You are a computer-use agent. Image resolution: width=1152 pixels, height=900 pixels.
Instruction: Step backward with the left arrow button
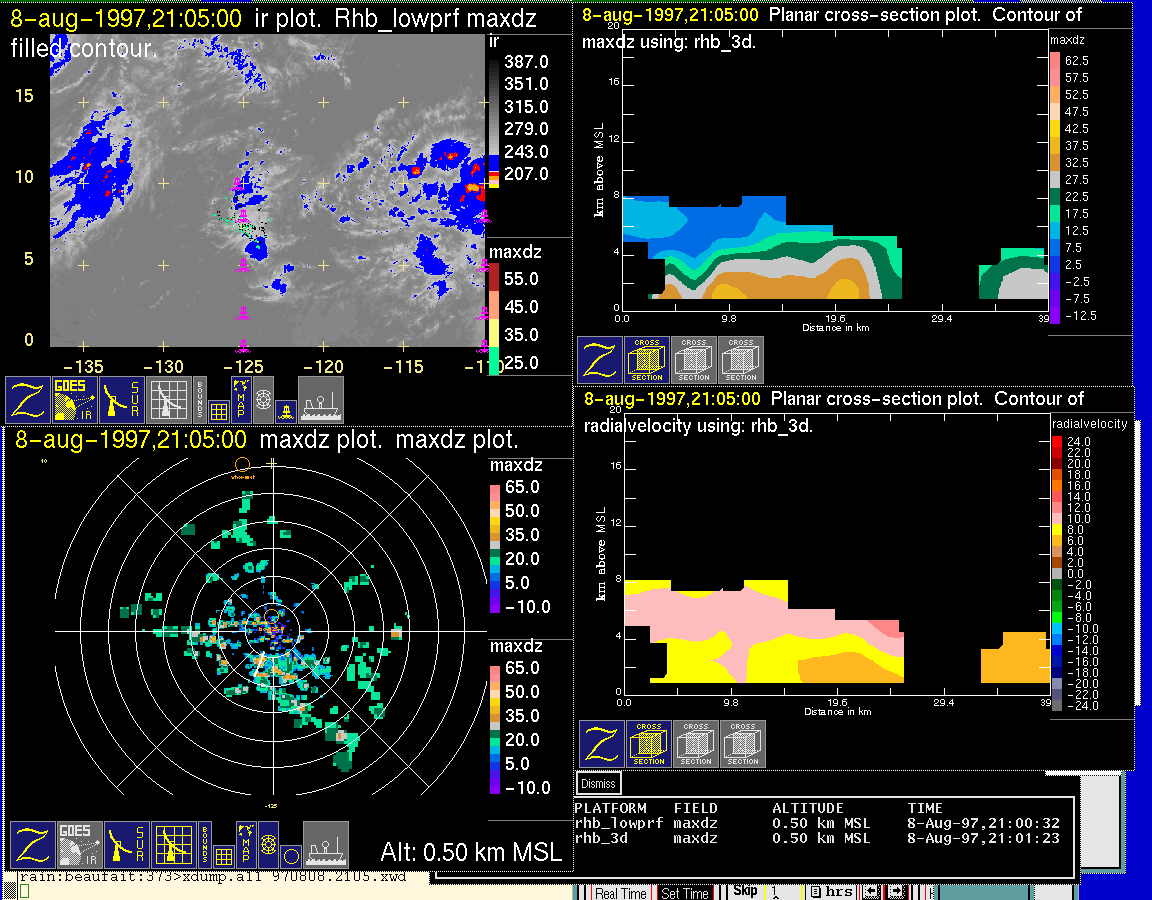tap(872, 892)
